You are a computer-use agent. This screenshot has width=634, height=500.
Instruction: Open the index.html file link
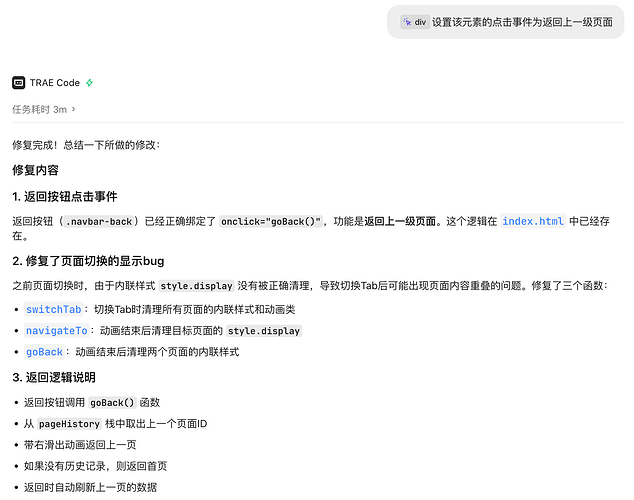(x=533, y=222)
